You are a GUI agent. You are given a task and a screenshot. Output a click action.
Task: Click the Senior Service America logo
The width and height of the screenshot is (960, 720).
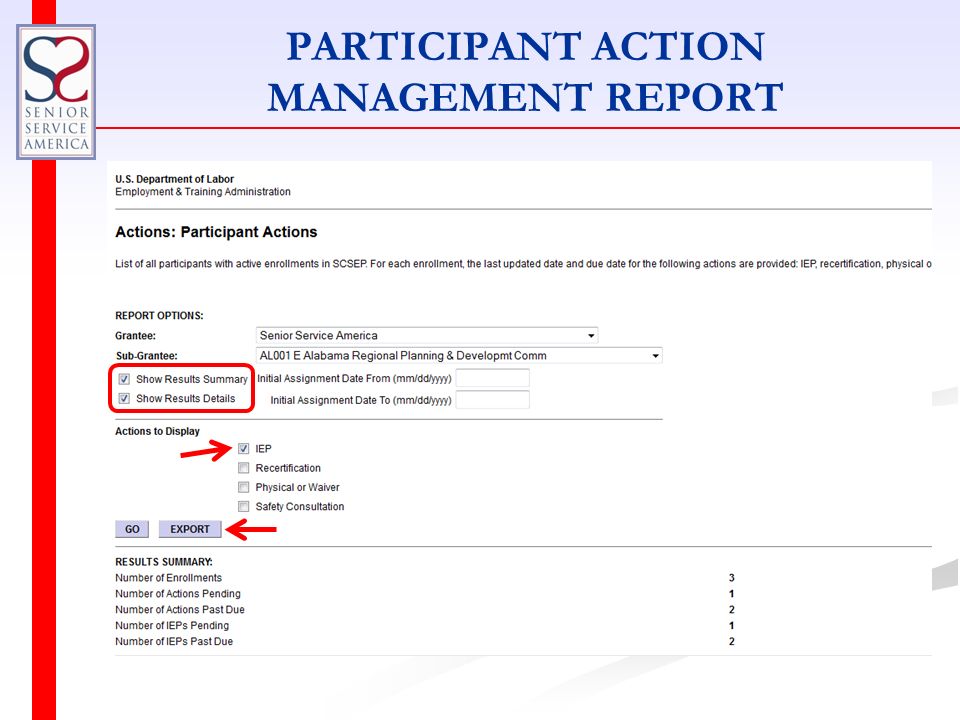[56, 92]
